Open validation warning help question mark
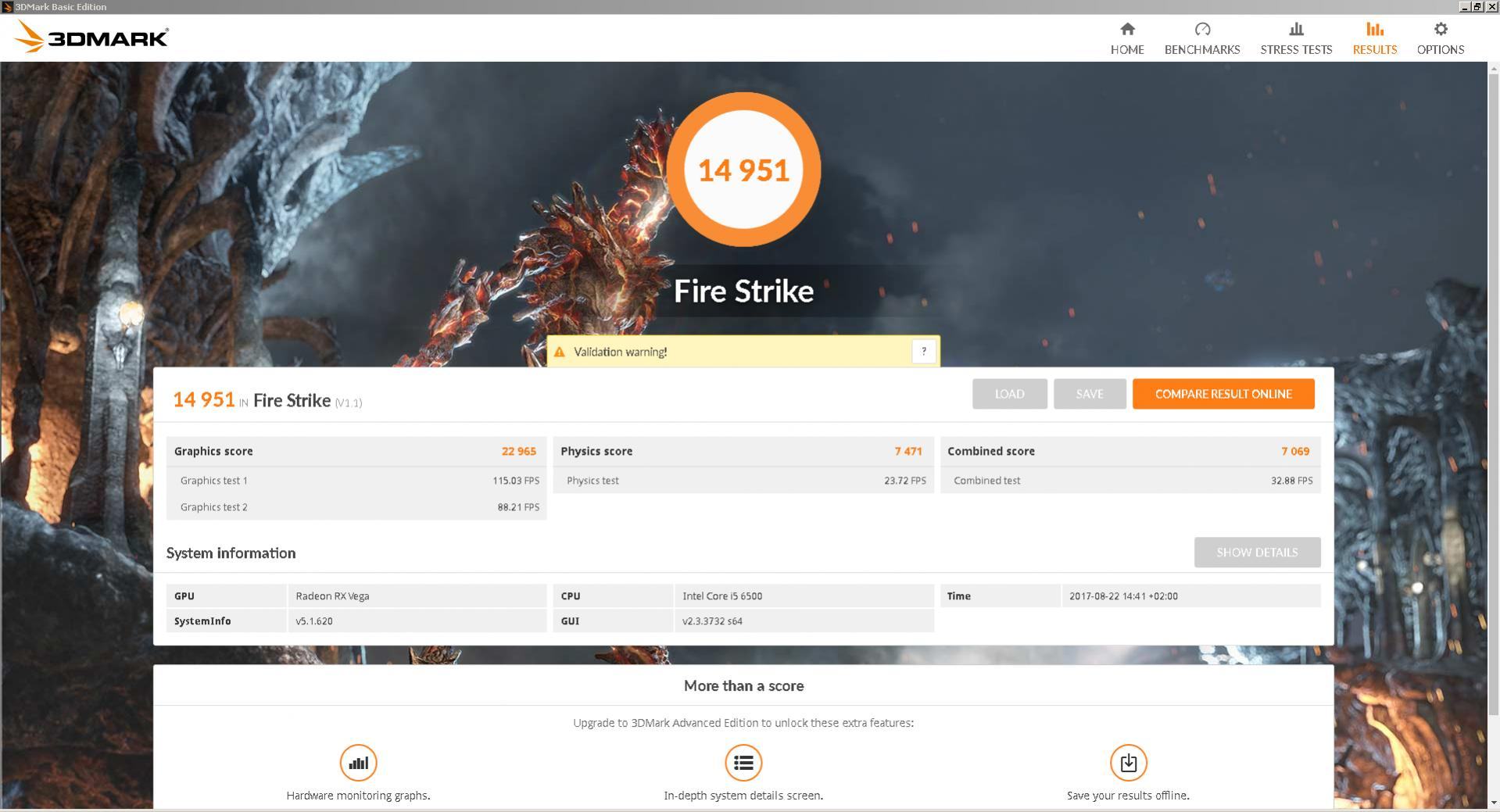The height and width of the screenshot is (812, 1500). [923, 352]
